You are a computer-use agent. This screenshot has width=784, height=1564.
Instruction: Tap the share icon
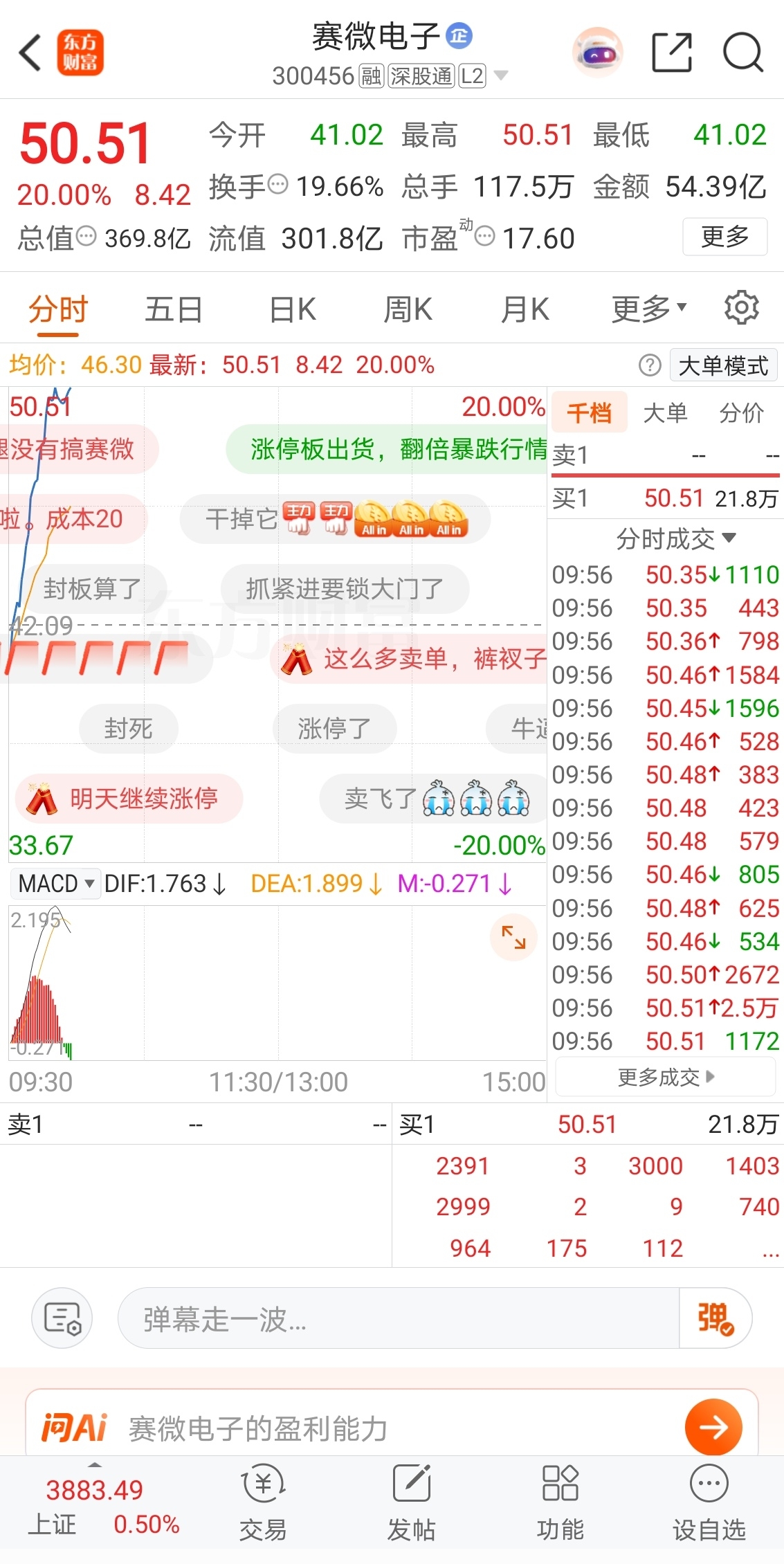(672, 53)
